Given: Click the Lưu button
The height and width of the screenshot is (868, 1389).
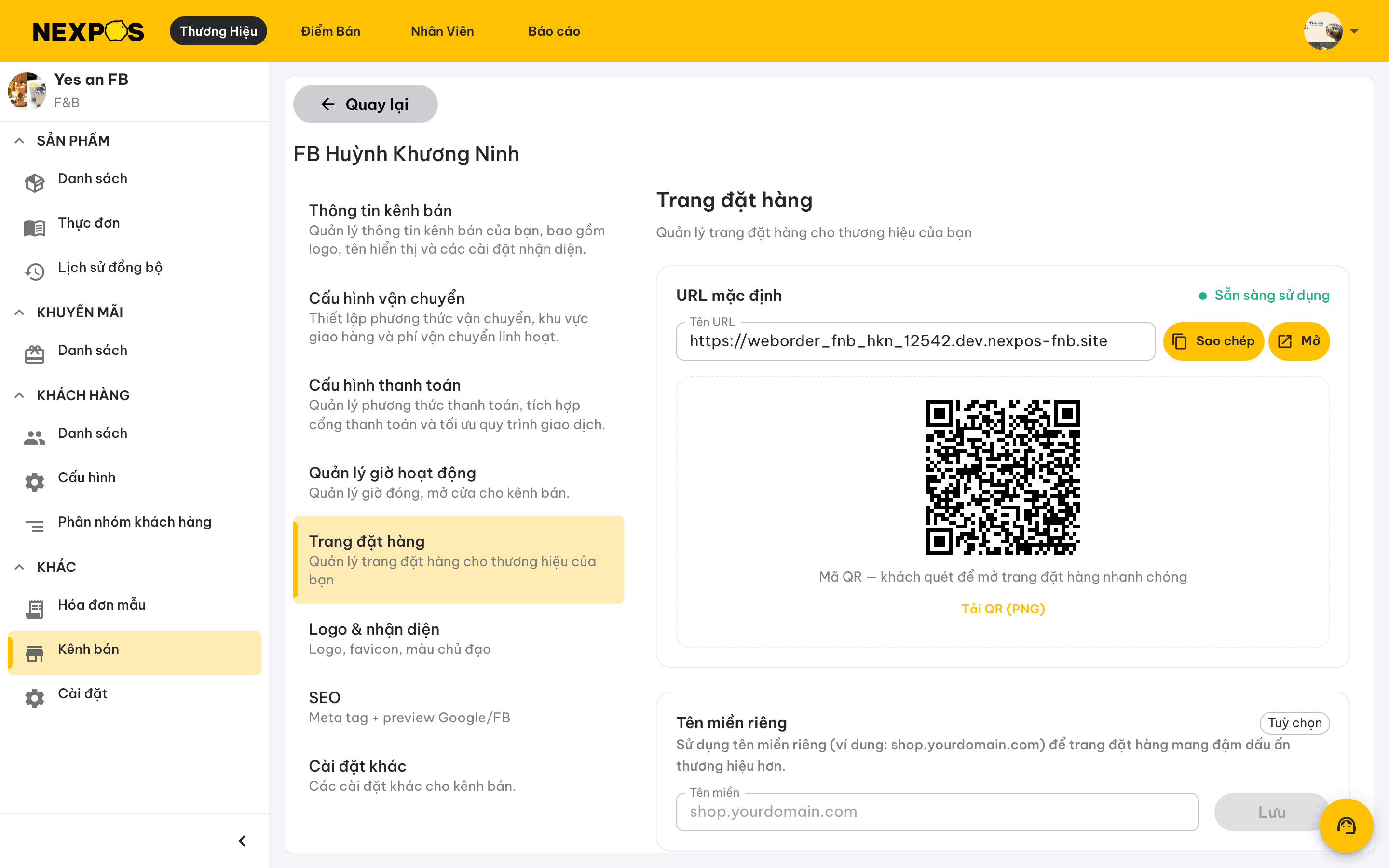Looking at the screenshot, I should point(1272,812).
